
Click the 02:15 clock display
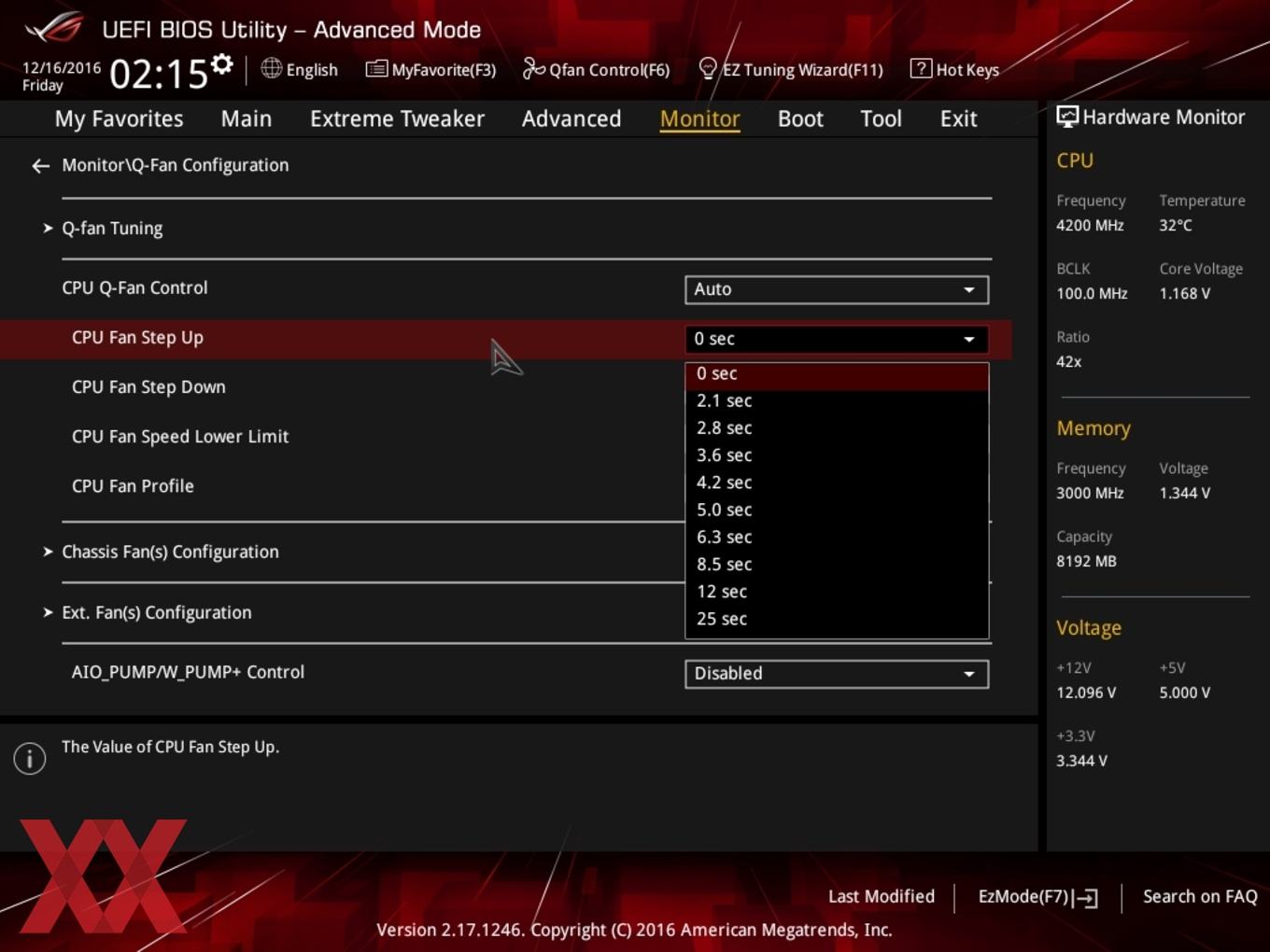(158, 74)
